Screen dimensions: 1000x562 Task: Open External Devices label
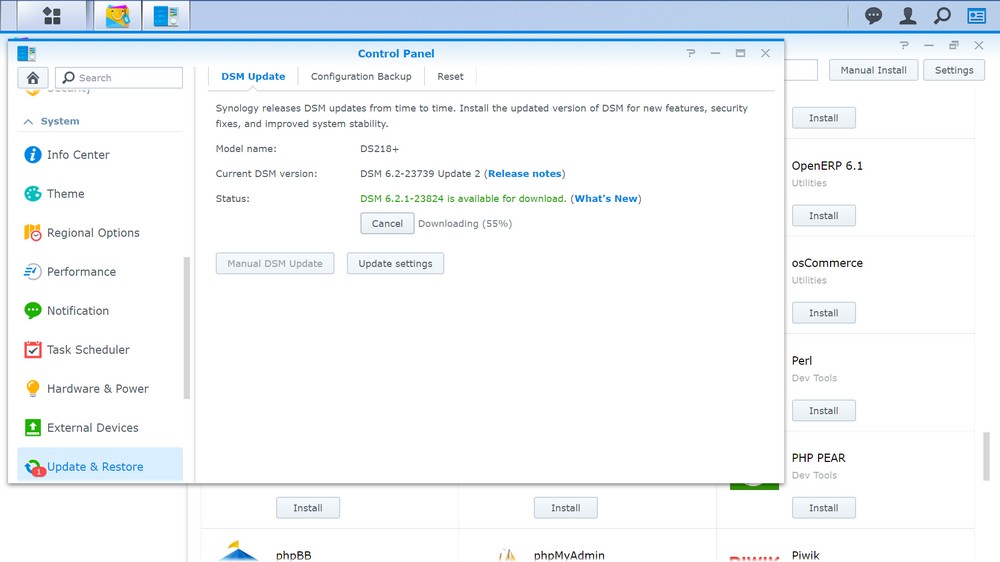point(92,427)
